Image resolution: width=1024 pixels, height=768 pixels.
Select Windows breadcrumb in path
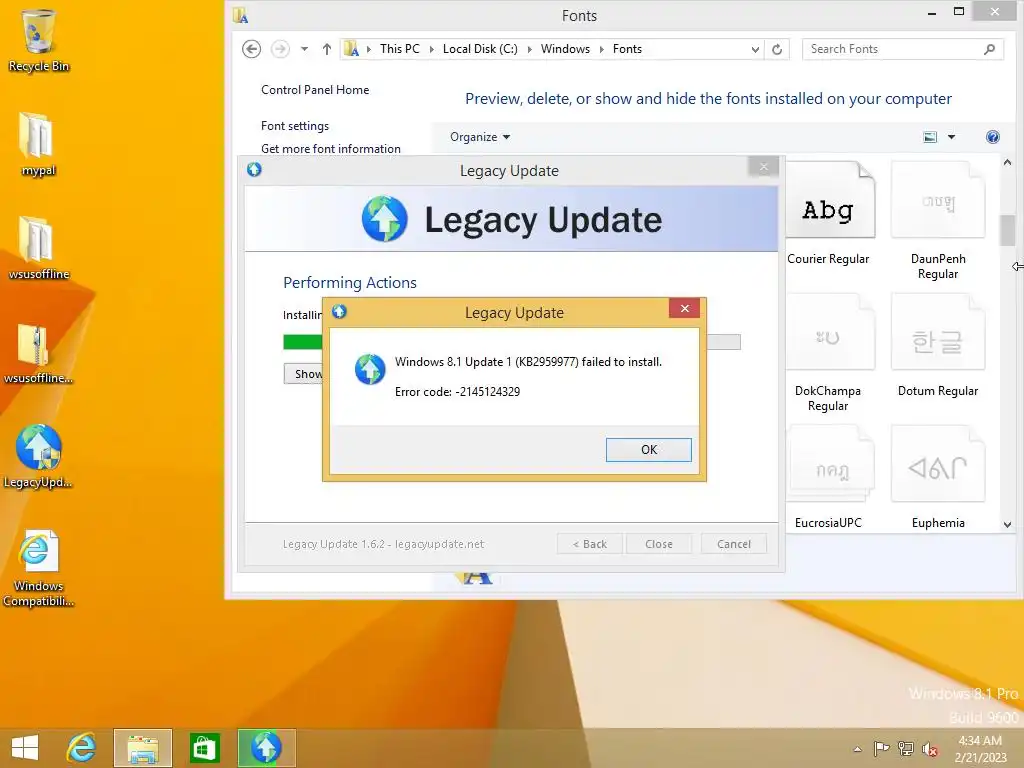[x=565, y=49]
